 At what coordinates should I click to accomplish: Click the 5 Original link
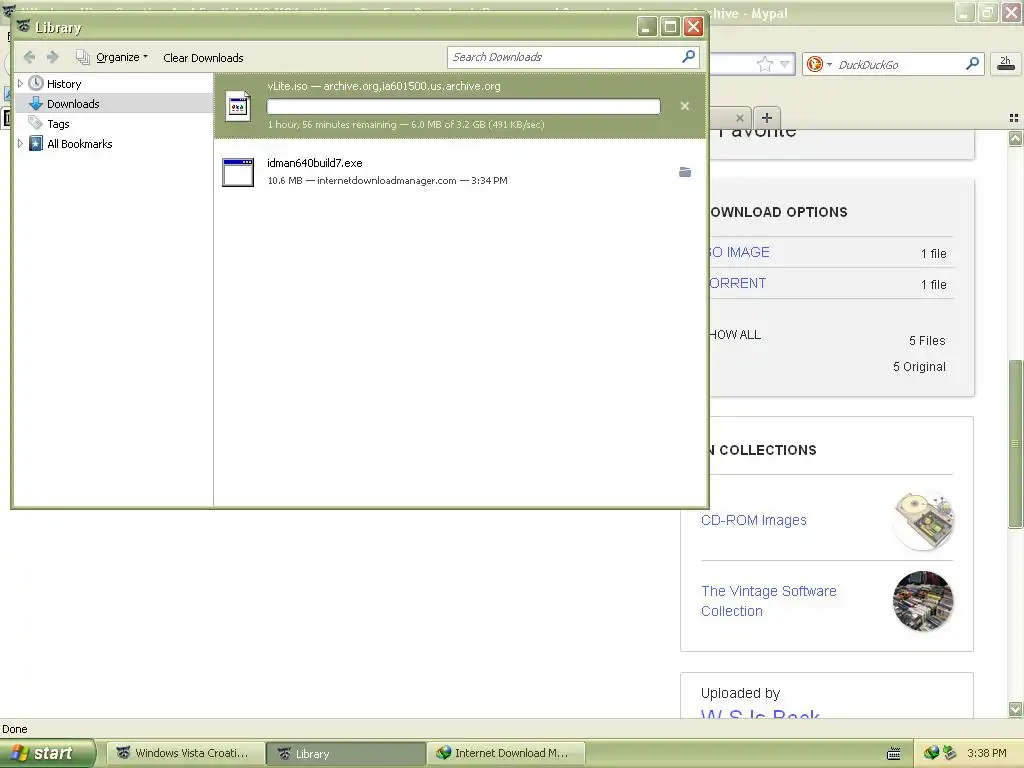point(919,366)
